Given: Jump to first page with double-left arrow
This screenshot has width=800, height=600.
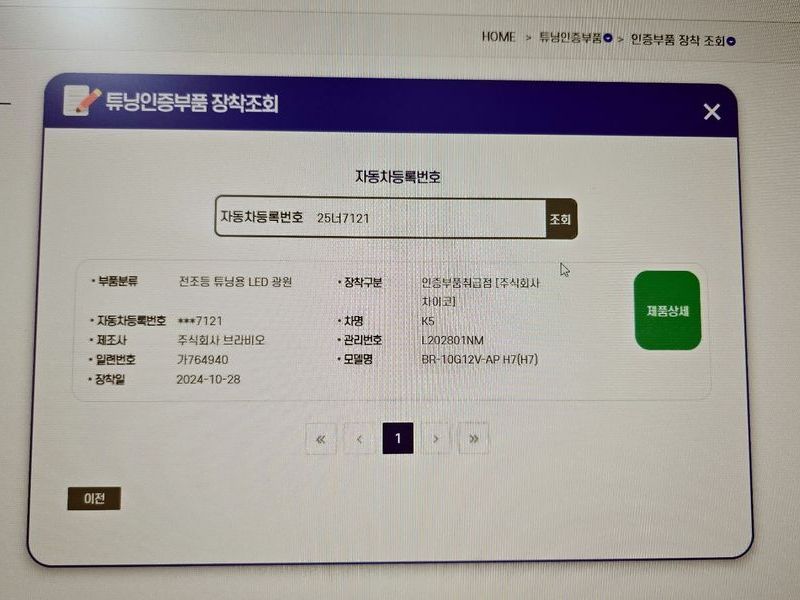Looking at the screenshot, I should pos(320,438).
